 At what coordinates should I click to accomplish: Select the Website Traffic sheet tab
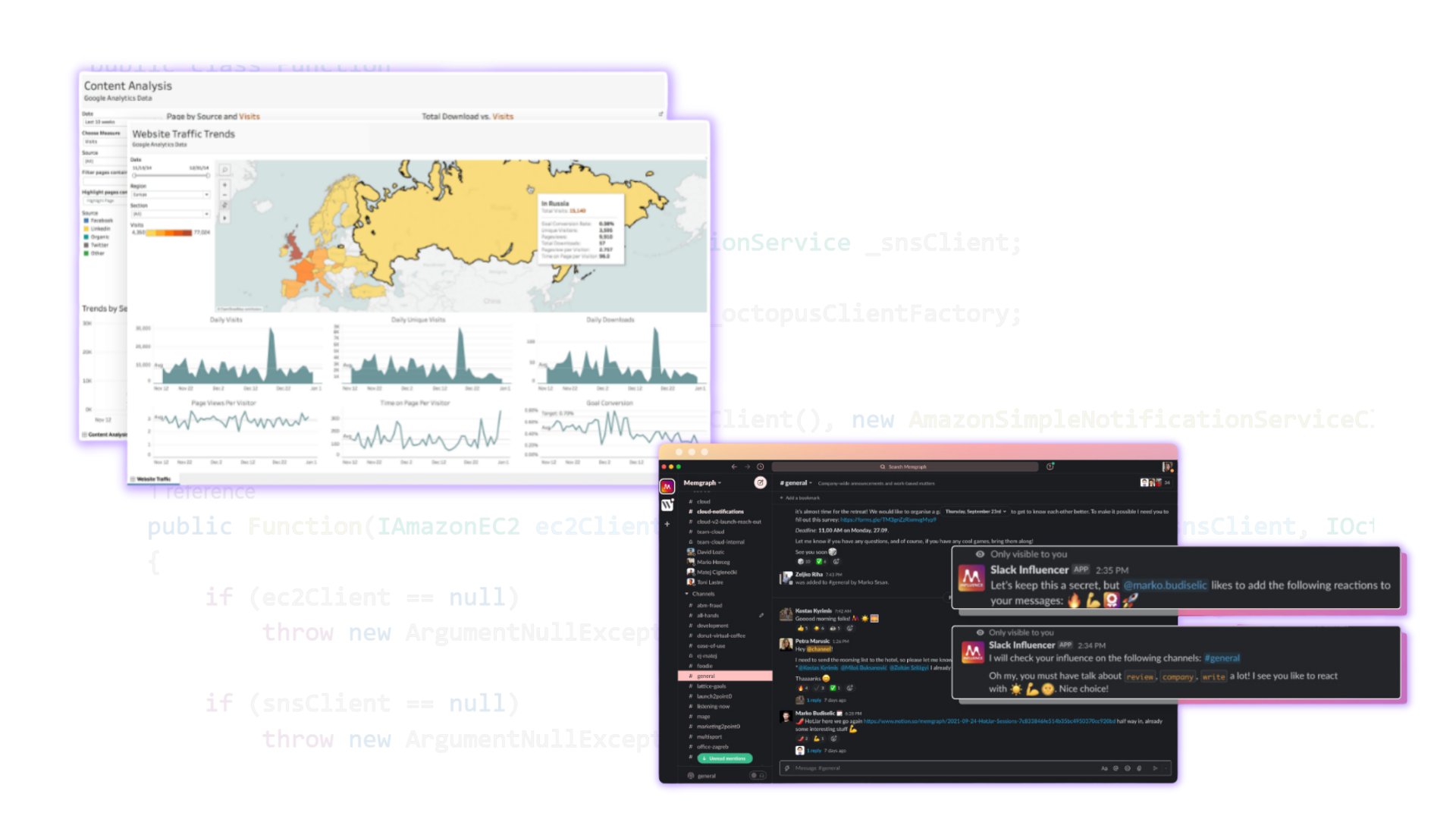point(154,479)
